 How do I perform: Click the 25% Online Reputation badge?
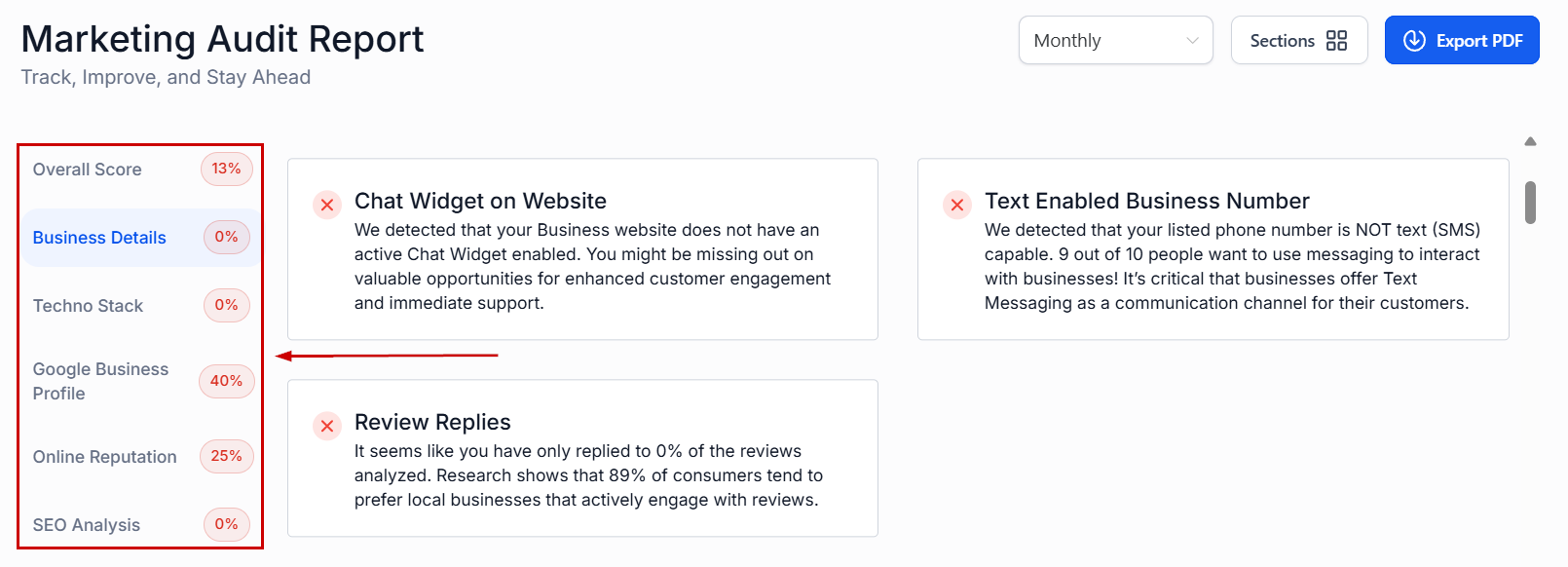tap(226, 456)
